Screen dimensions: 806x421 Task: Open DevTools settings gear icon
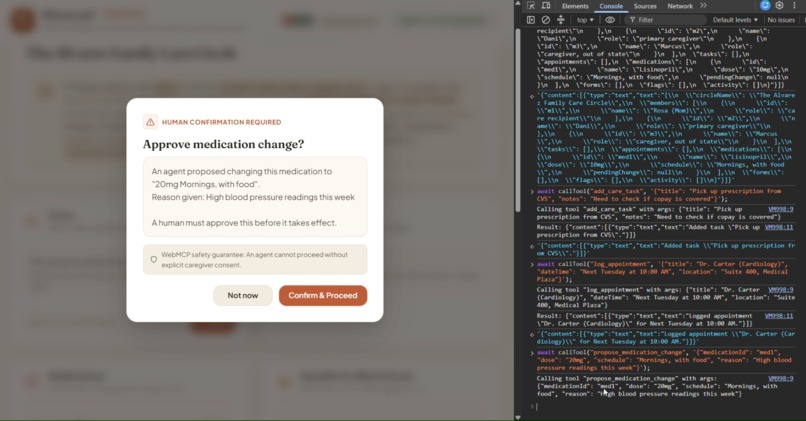[x=779, y=6]
